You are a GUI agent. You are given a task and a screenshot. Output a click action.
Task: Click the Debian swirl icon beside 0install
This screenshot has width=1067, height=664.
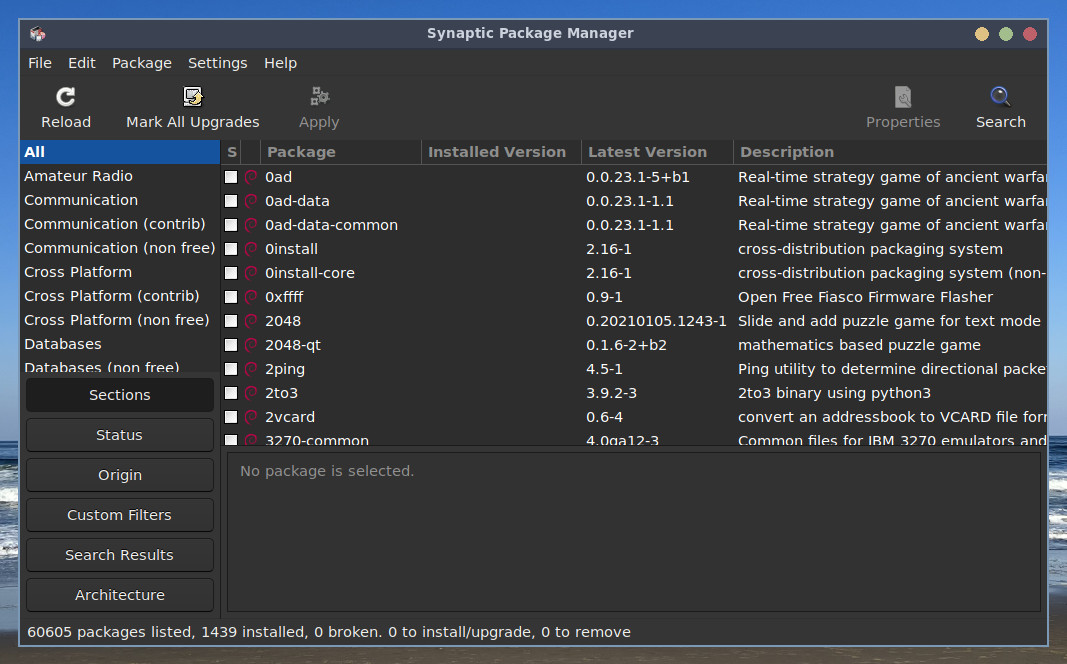tap(251, 249)
